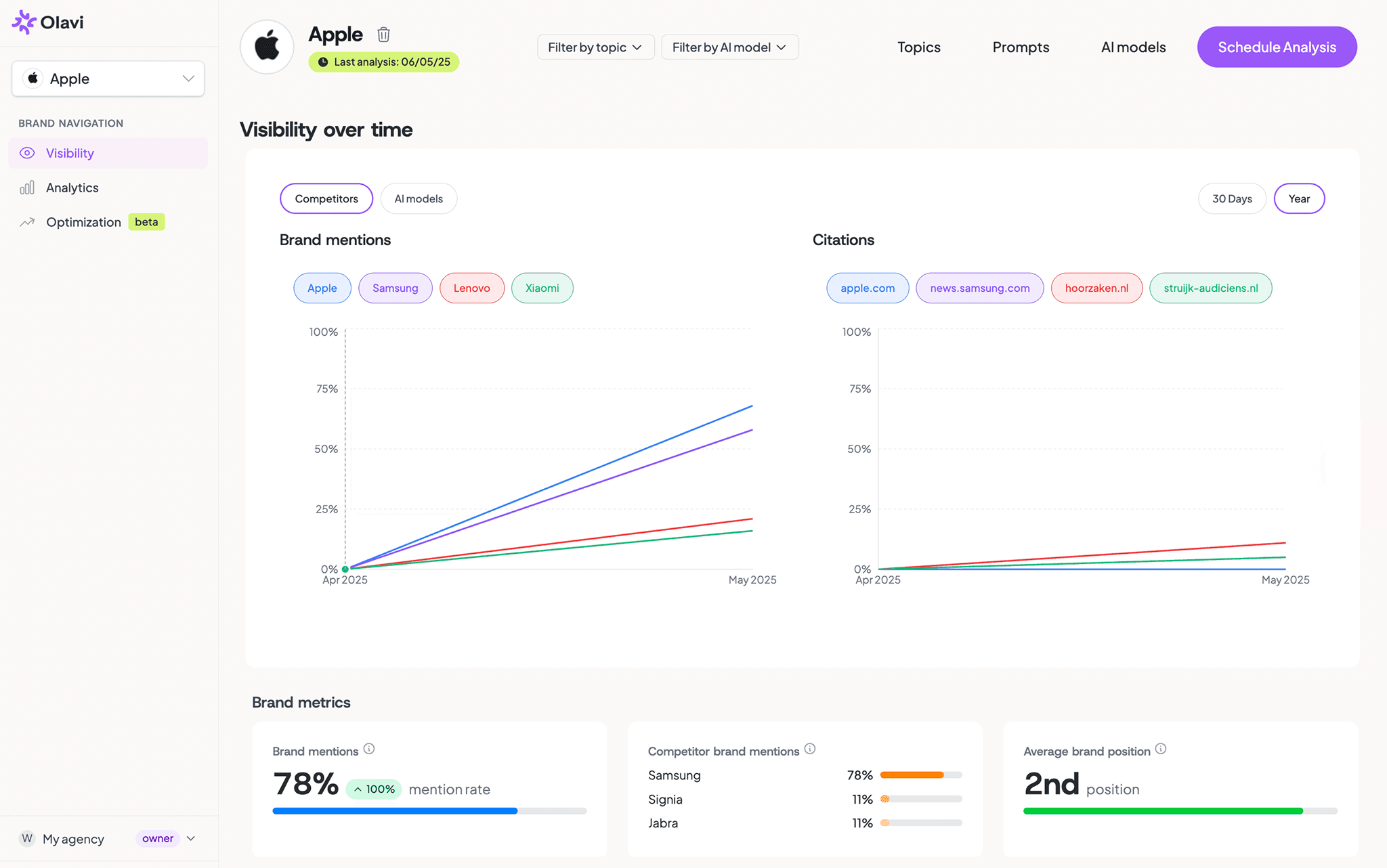Click the Average brand position info icon
This screenshot has width=1387, height=868.
point(1160,749)
